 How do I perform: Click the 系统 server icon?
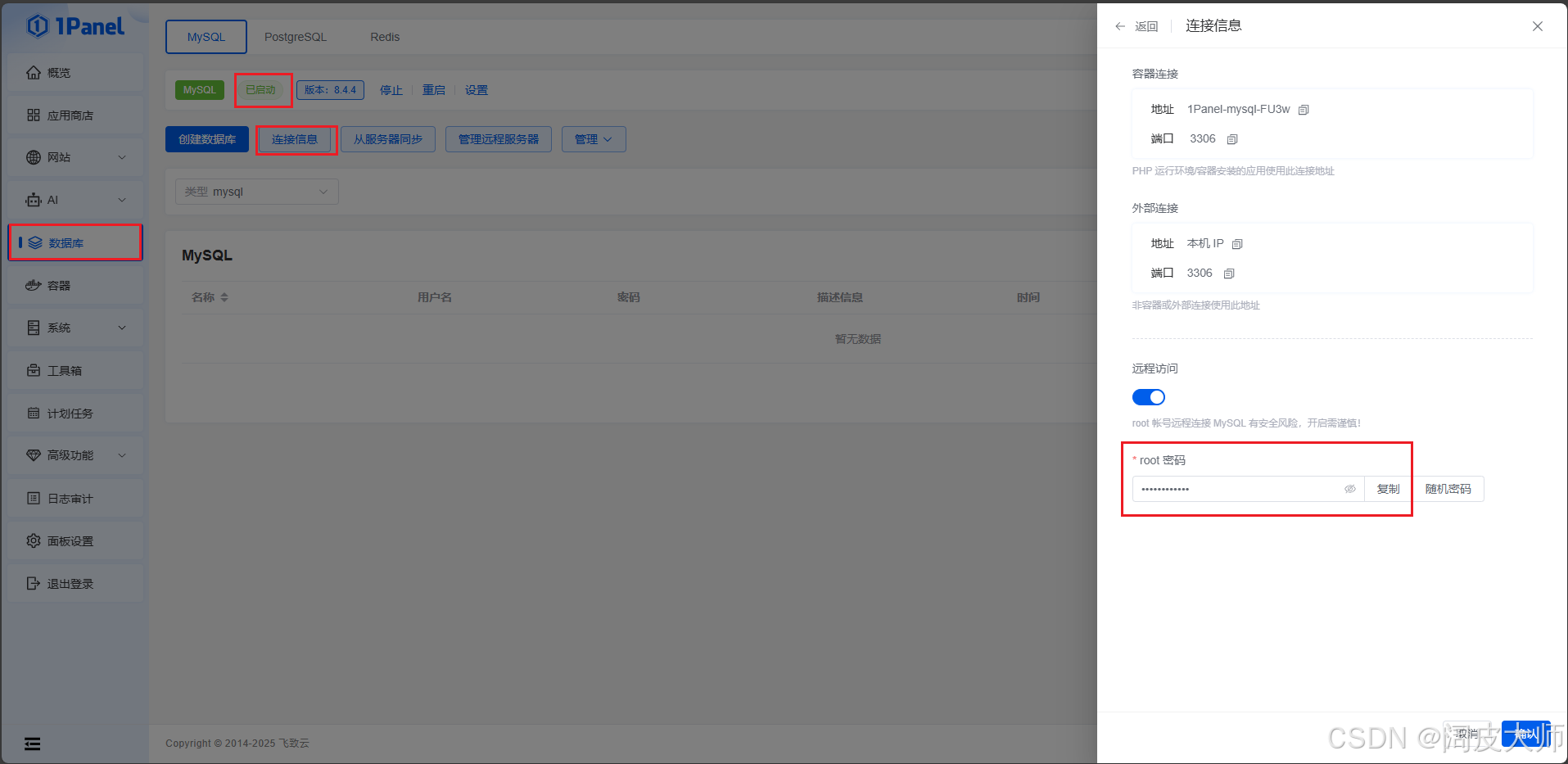click(x=34, y=328)
